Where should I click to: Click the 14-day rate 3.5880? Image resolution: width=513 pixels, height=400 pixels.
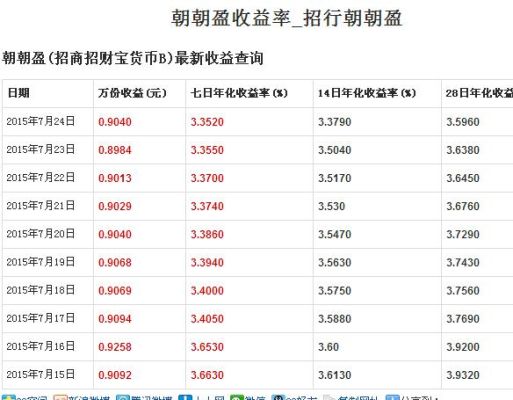(334, 319)
